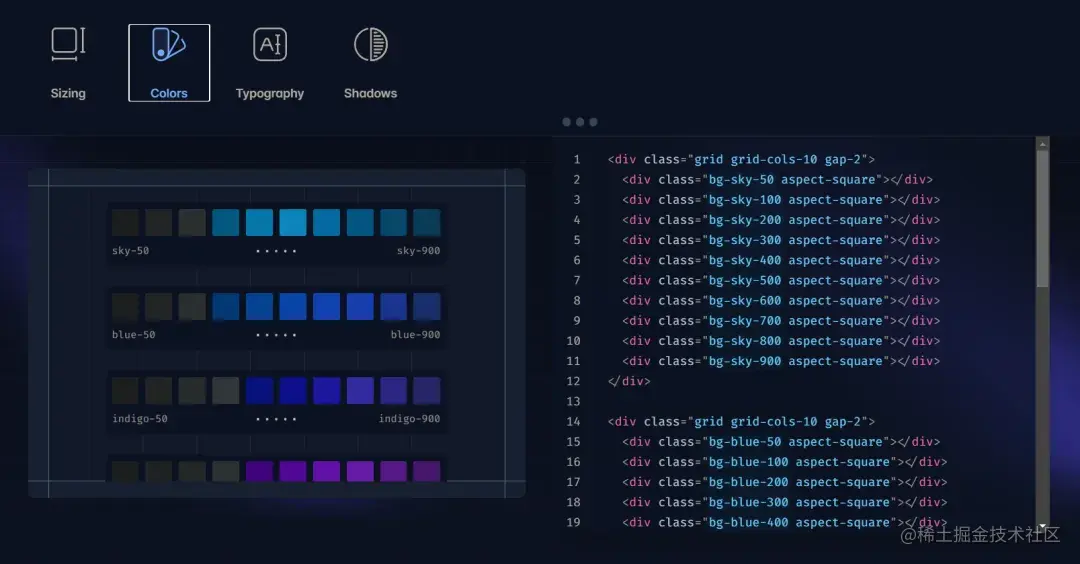
Task: Click bg-sky-400 in code line 6
Action: tap(745, 260)
